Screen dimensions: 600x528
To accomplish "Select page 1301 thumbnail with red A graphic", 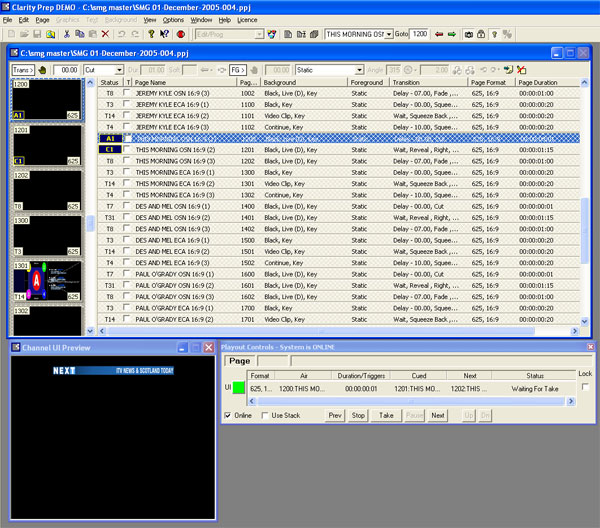I will point(47,281).
